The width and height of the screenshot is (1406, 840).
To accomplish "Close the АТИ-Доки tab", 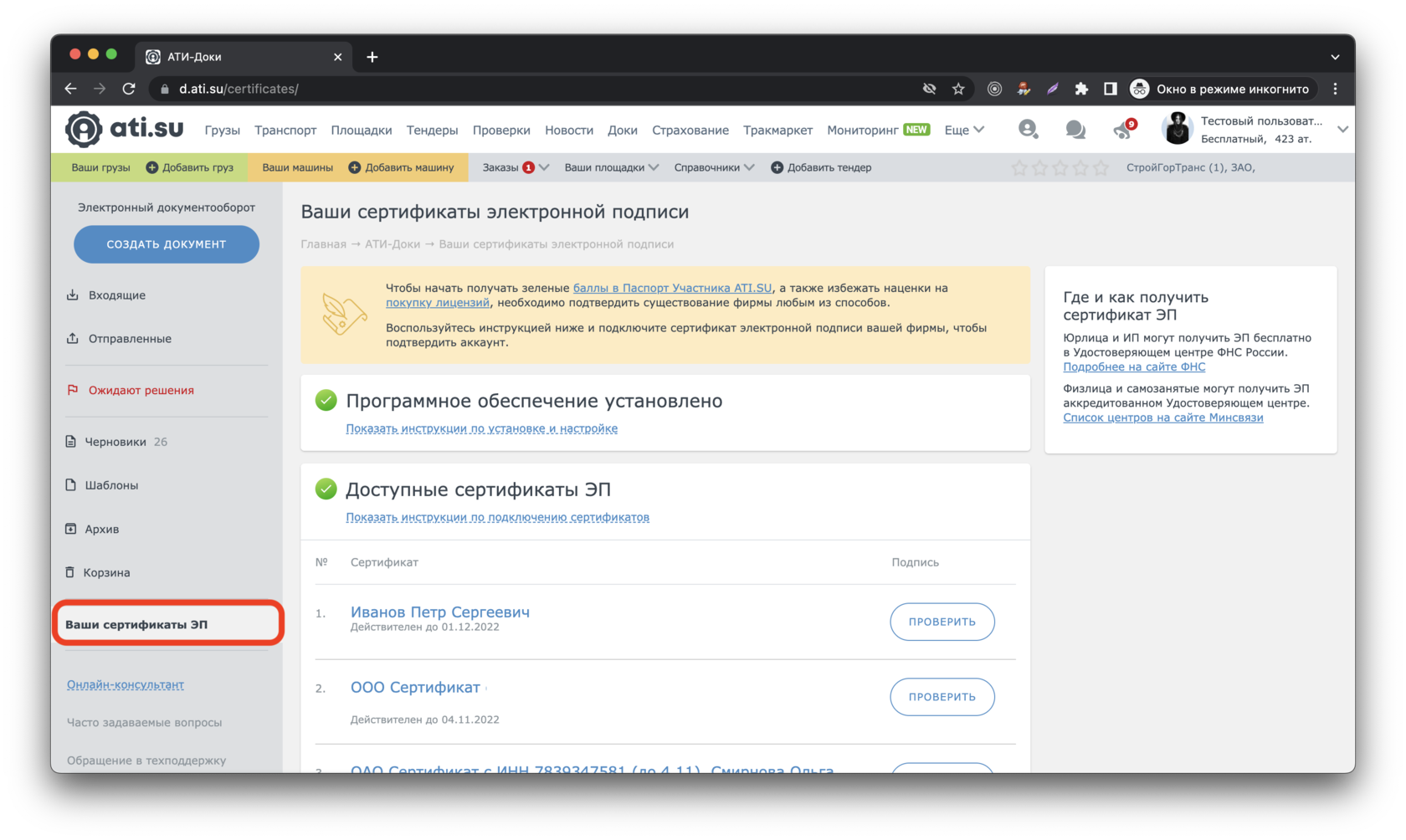I will [x=337, y=57].
